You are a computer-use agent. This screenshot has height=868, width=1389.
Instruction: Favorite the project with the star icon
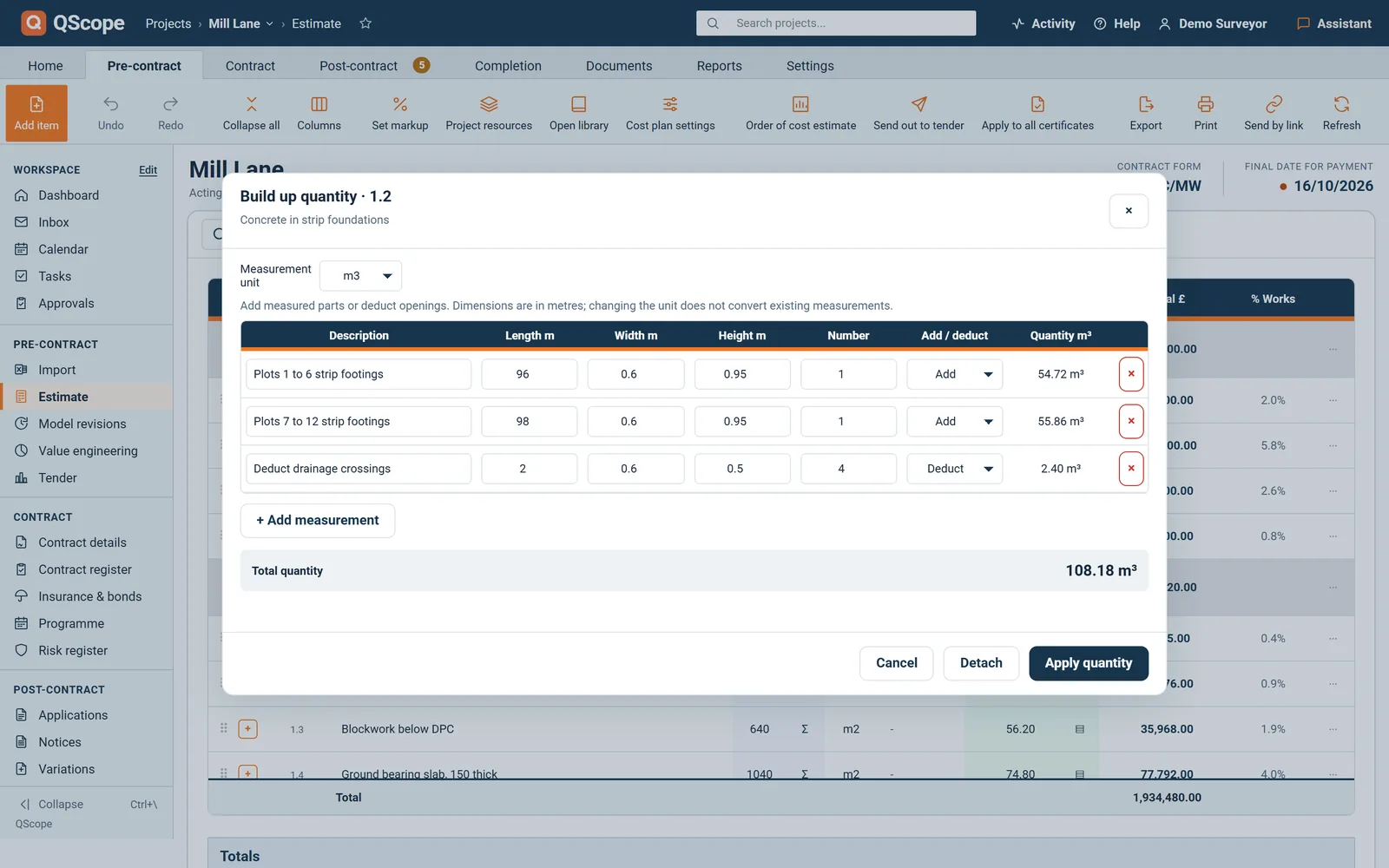(365, 23)
